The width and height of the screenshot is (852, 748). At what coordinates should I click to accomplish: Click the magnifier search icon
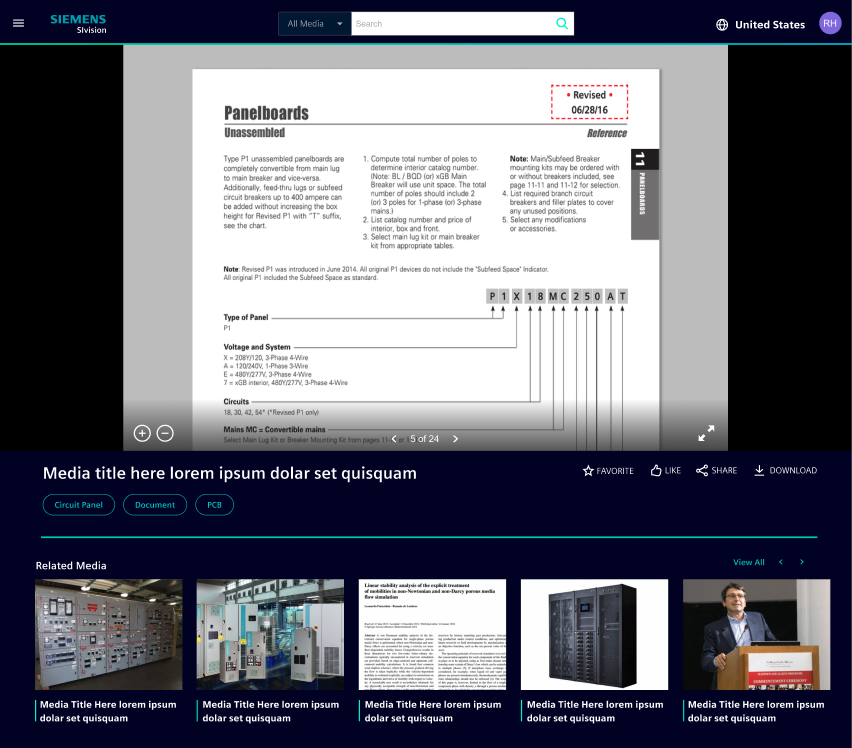562,23
